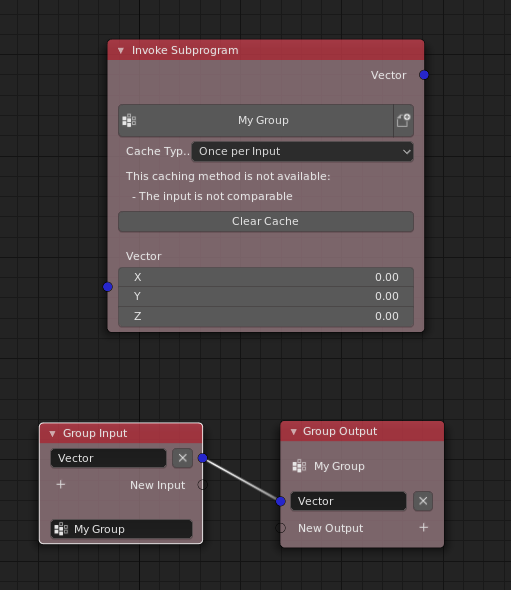This screenshot has width=511, height=590.
Task: Click Vector output socket on Invoke Subprogram node
Action: tap(424, 75)
